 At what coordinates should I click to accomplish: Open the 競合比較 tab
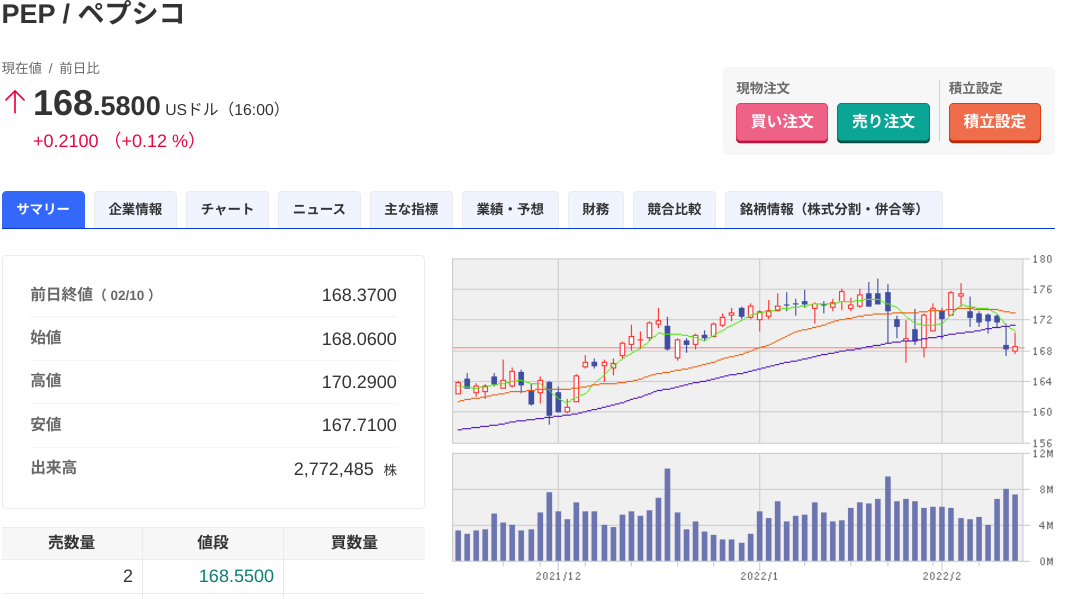coord(674,209)
